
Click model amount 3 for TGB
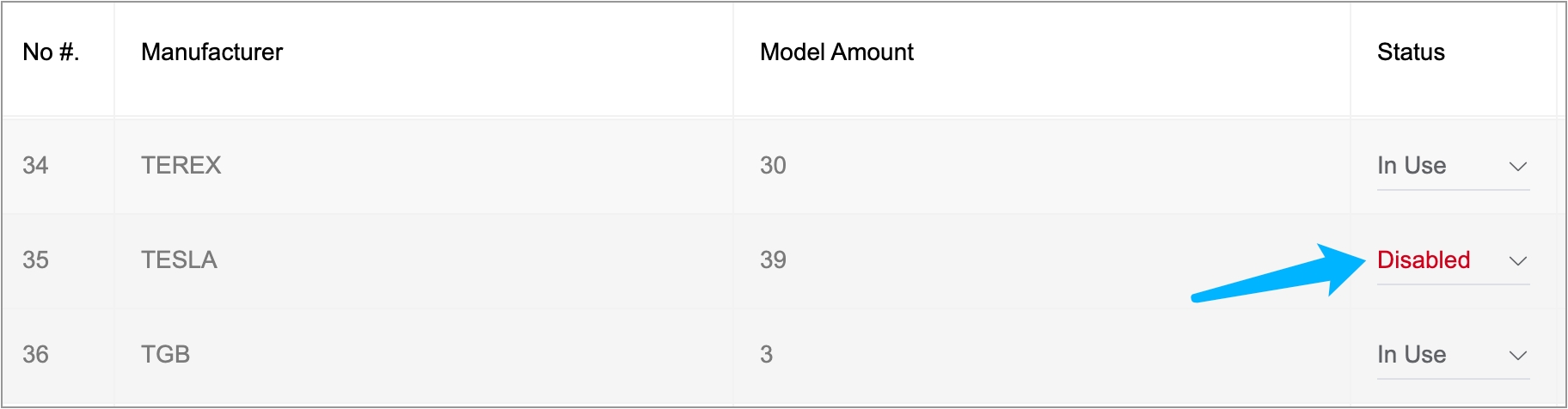pyautogui.click(x=766, y=355)
